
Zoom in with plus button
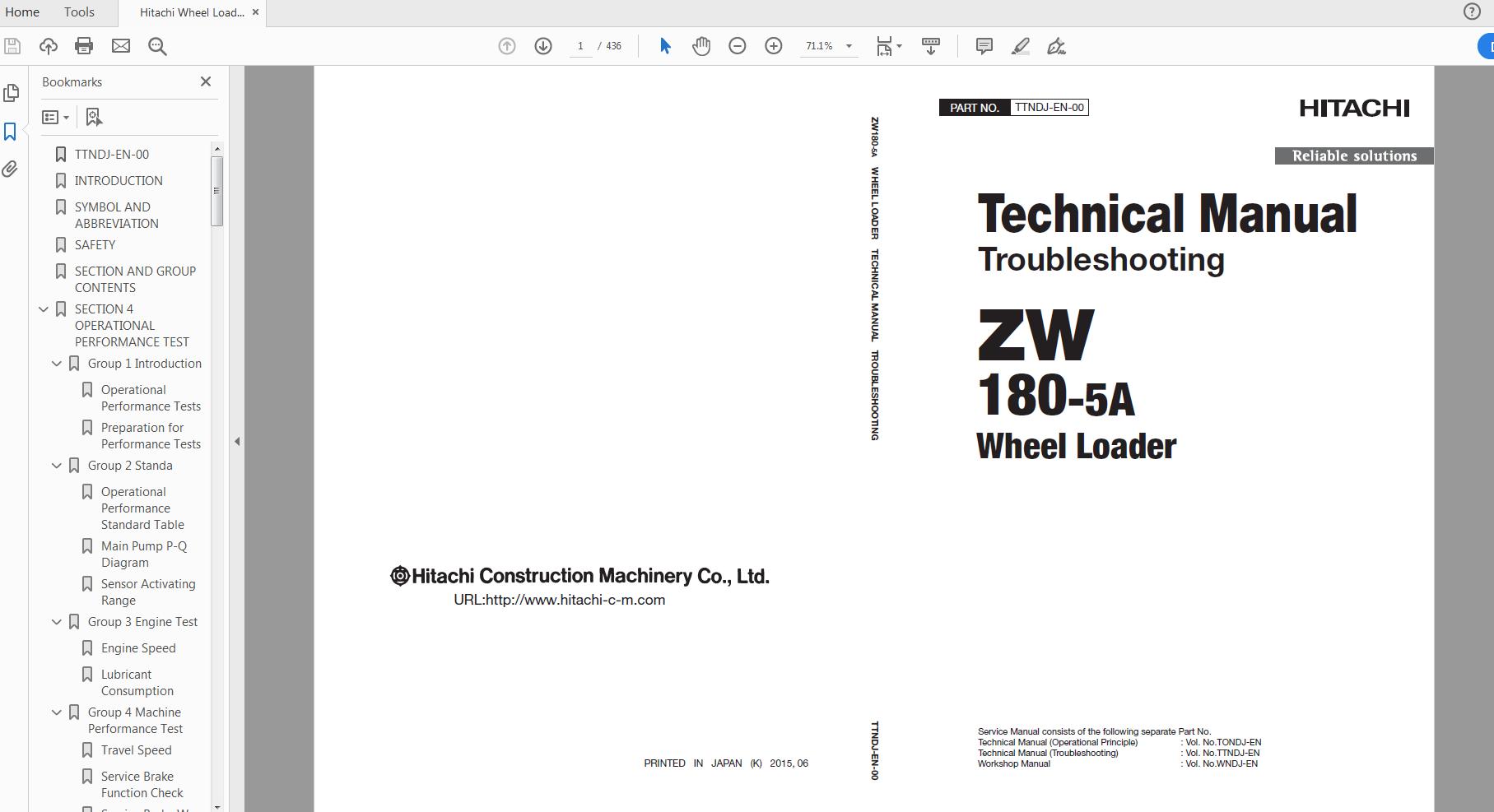774,46
